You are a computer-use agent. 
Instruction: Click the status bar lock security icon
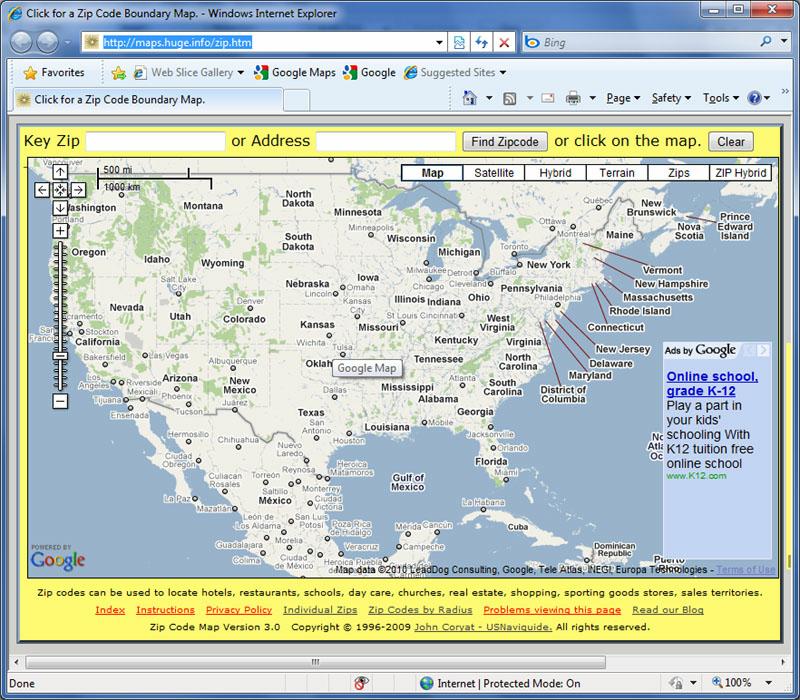676,683
